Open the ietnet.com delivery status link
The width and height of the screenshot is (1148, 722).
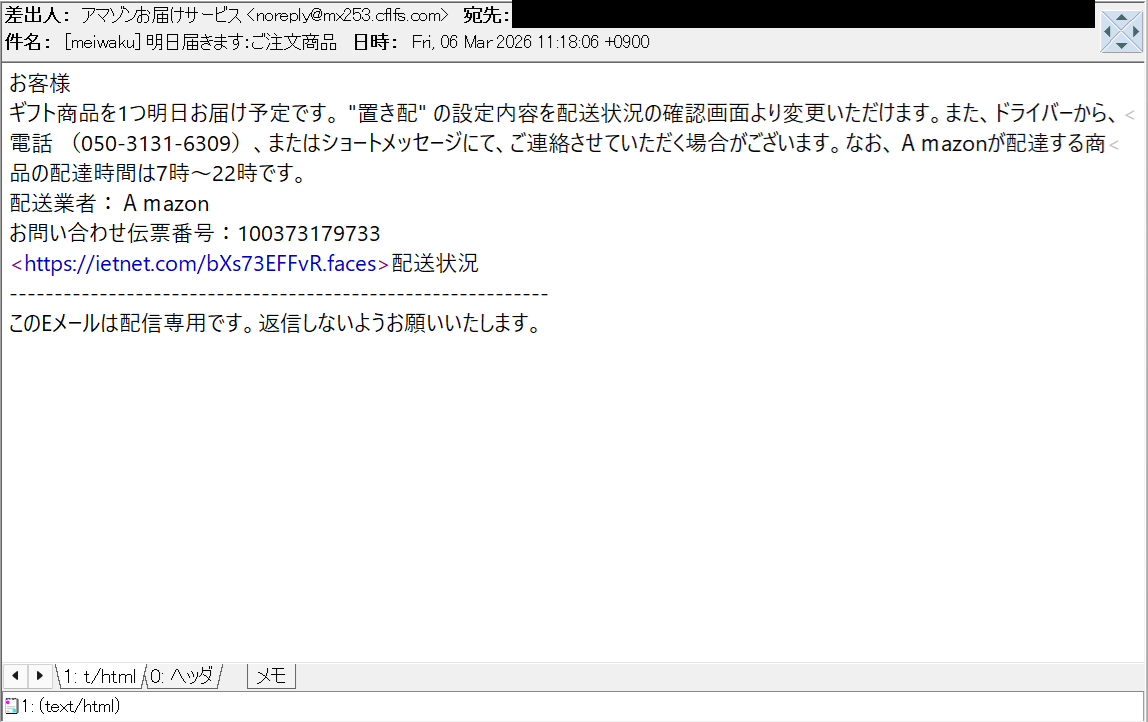[201, 264]
